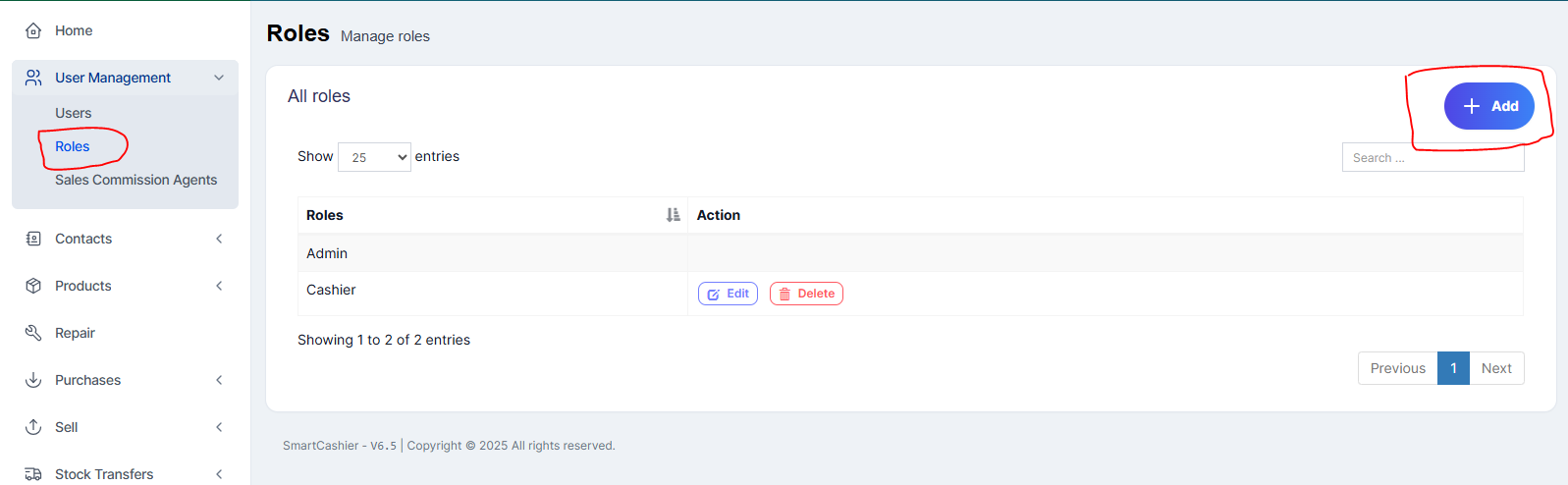This screenshot has height=485, width=1568.
Task: Open the entries per page dropdown
Action: tap(374, 157)
